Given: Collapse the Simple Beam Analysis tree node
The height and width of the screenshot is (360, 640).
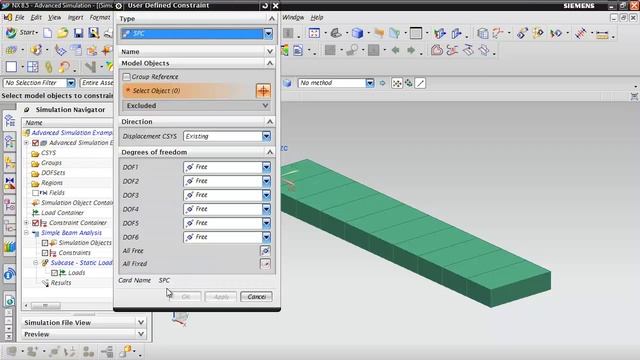Looking at the screenshot, I should point(27,233).
